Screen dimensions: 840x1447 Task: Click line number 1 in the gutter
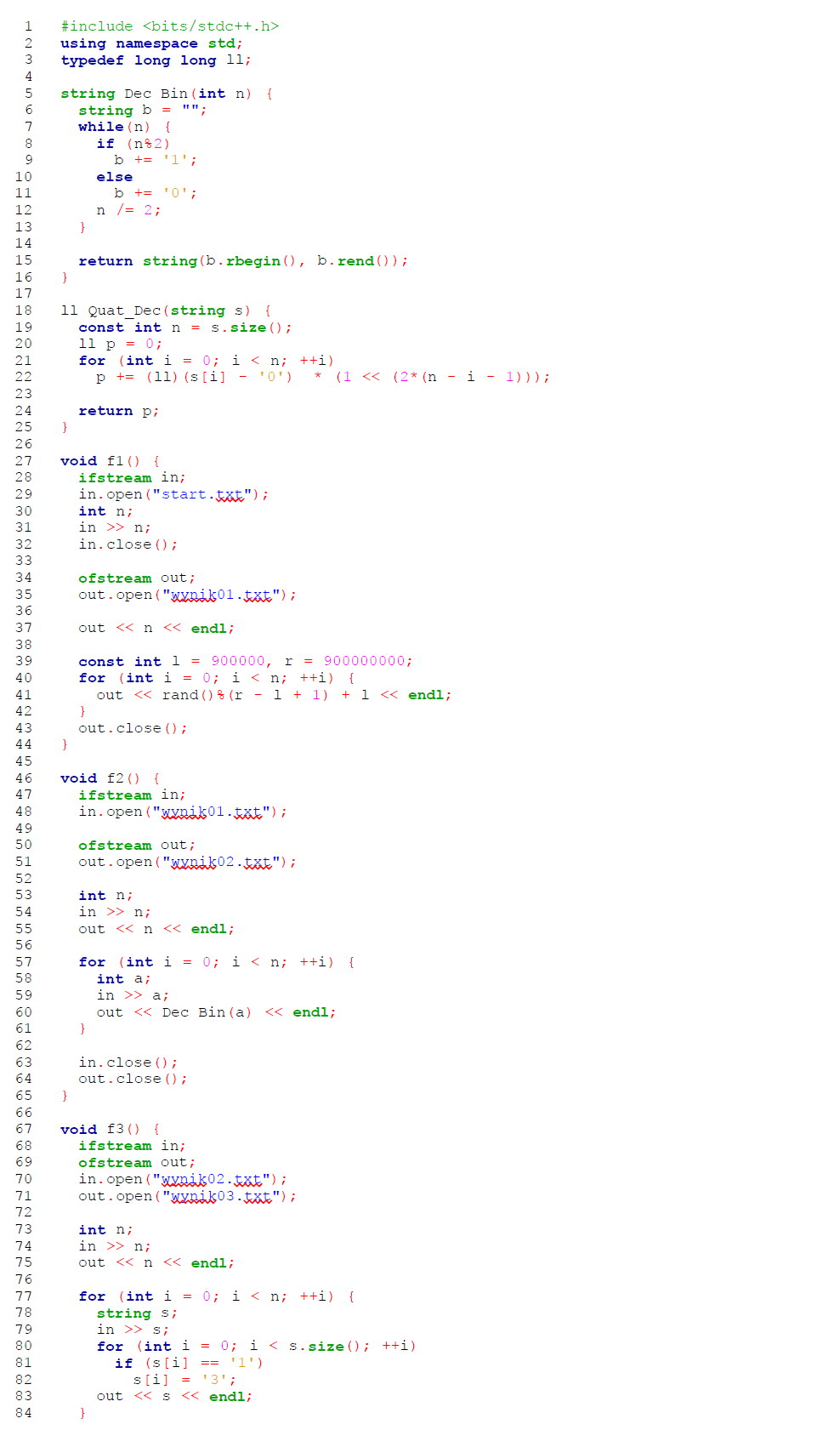coord(28,26)
